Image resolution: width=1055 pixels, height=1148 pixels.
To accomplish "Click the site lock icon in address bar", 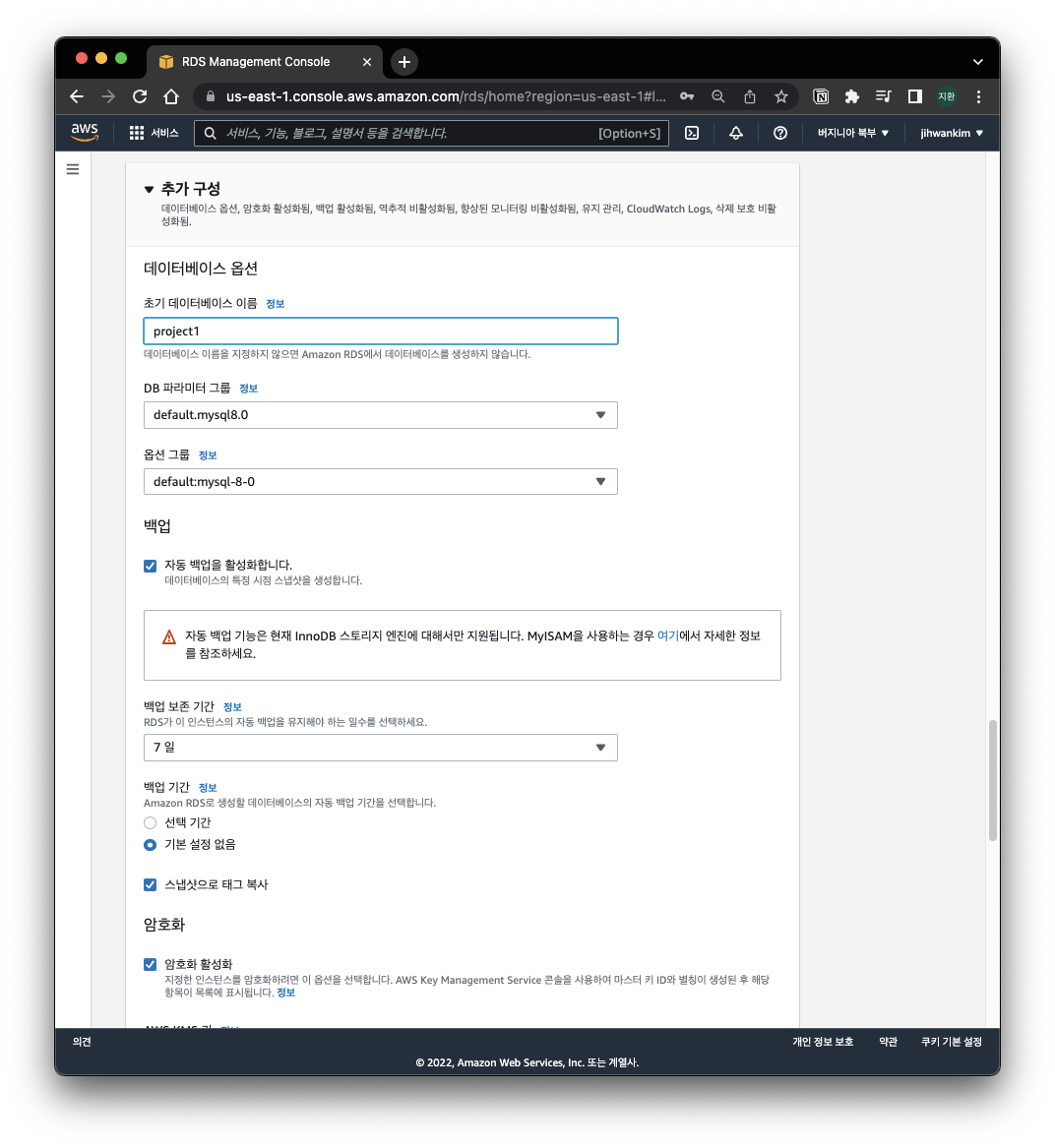I will tap(211, 96).
